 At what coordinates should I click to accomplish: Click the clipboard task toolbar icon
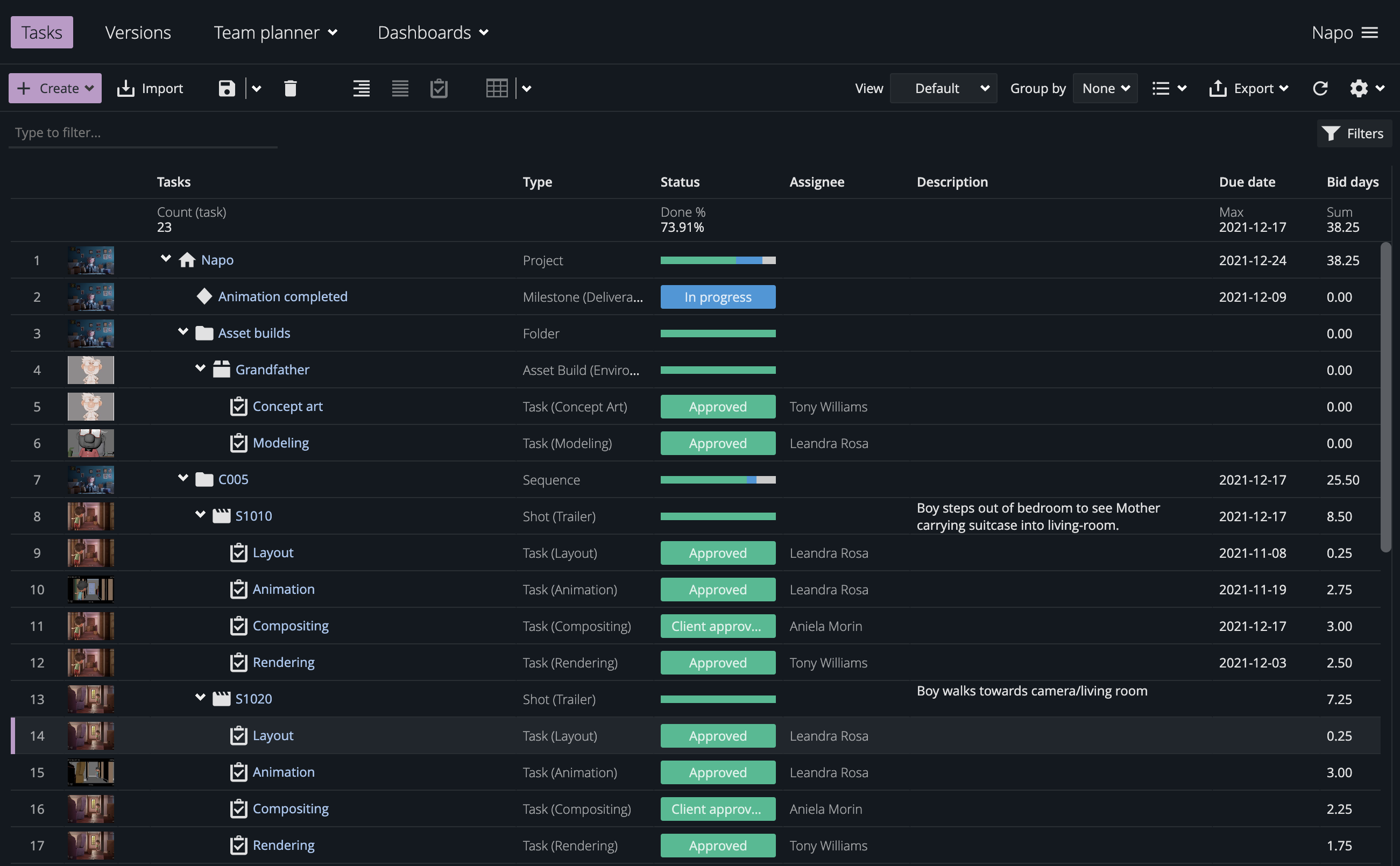tap(439, 88)
